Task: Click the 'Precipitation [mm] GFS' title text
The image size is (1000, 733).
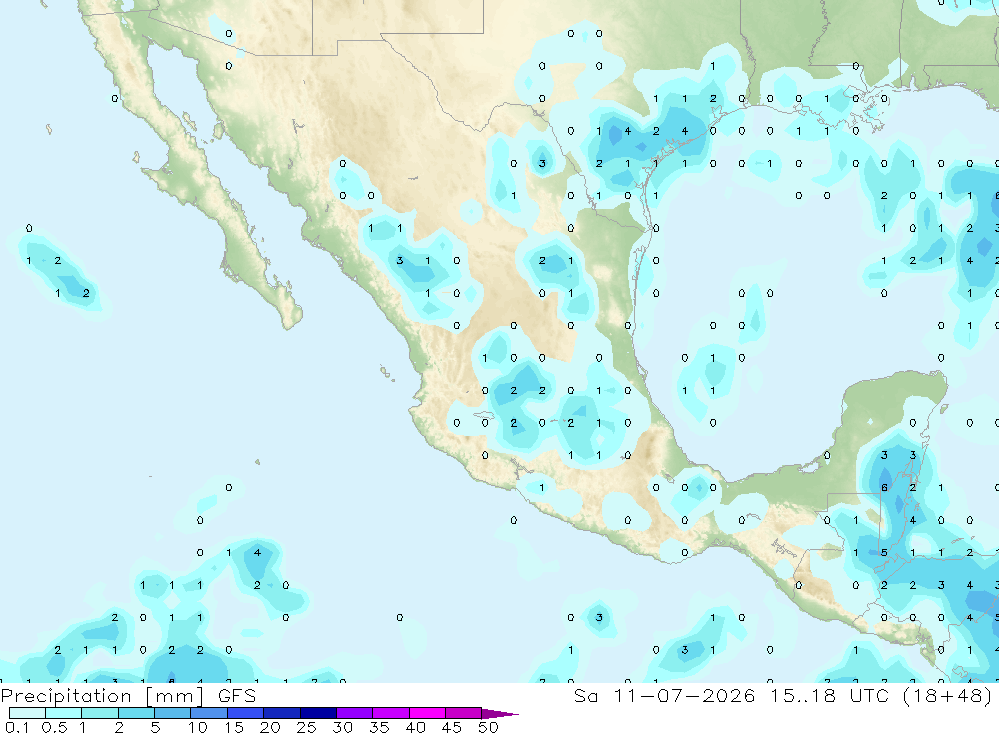Action: (x=128, y=696)
